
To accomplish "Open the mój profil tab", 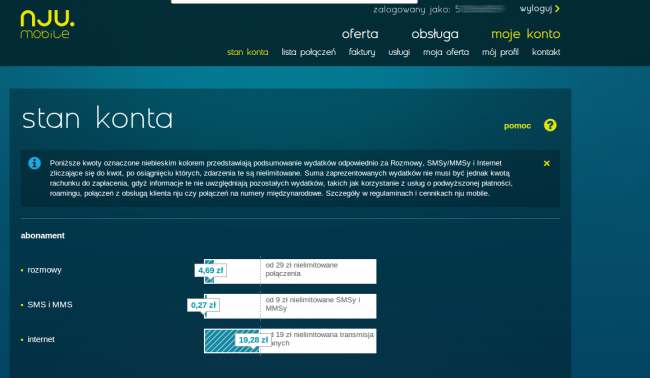I will pos(500,52).
